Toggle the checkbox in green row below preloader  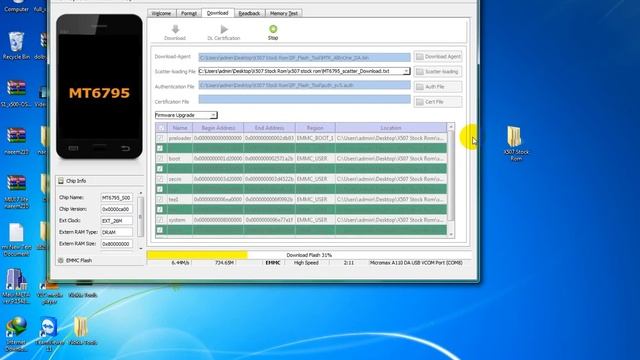(160, 148)
